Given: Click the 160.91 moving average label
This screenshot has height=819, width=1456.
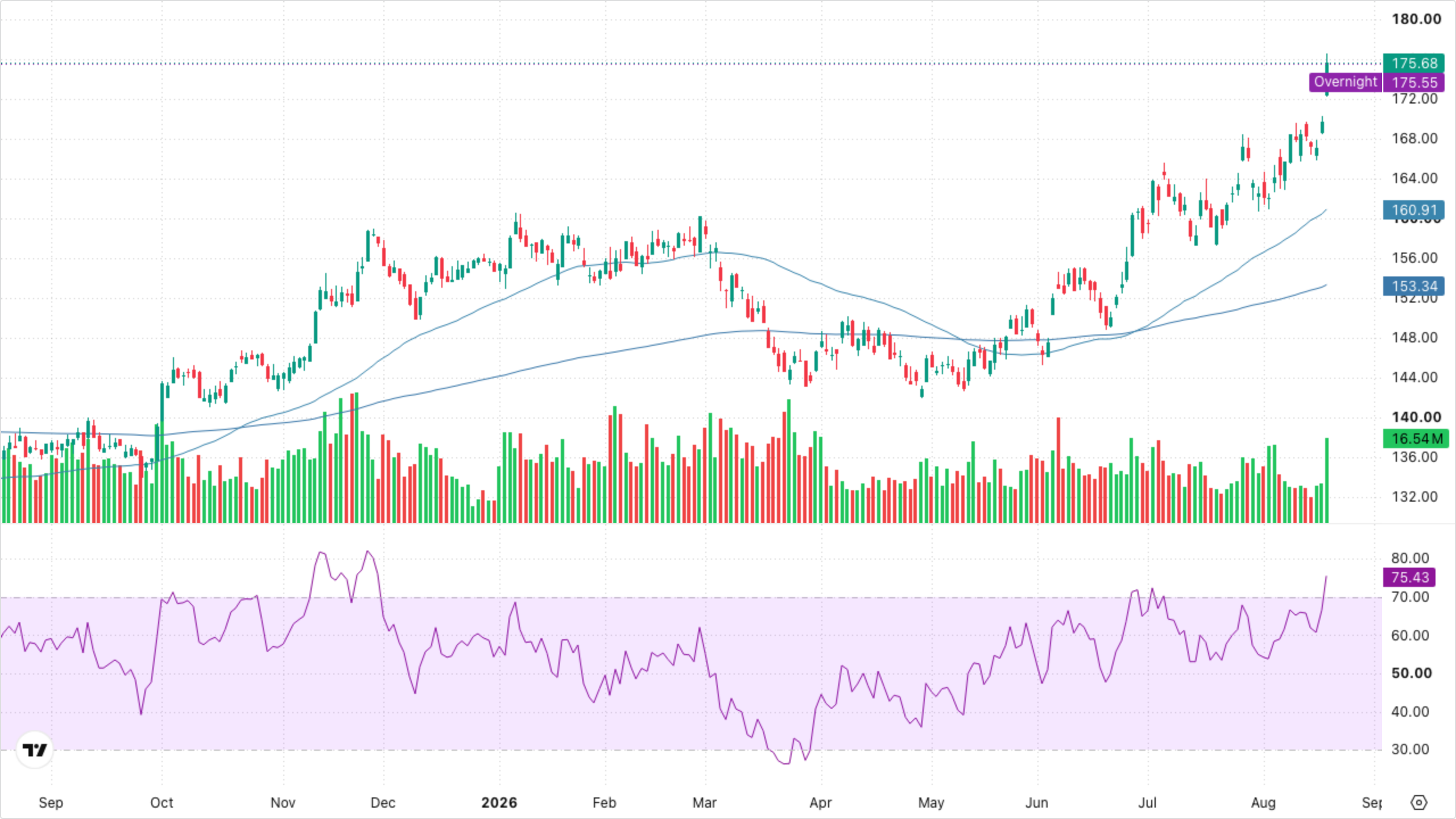Looking at the screenshot, I should coord(1414,210).
